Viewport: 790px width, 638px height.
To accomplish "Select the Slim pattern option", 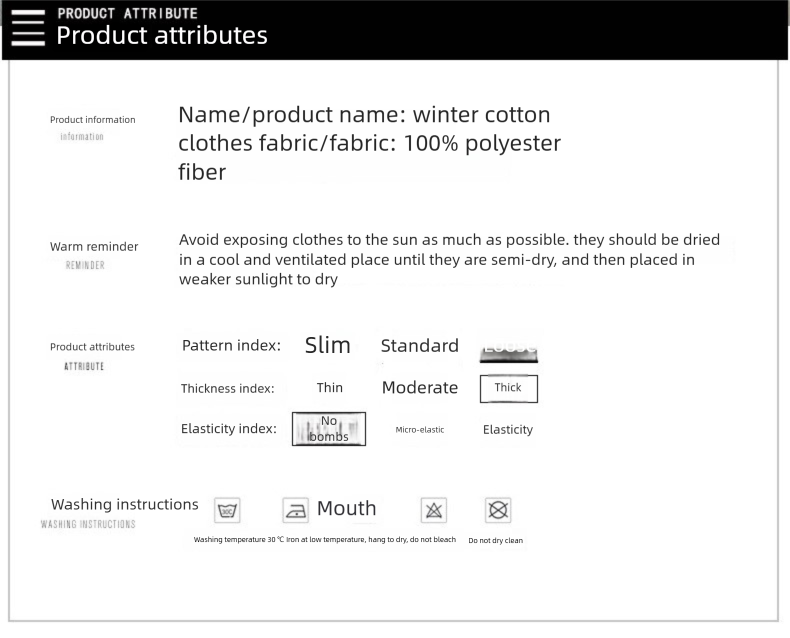I will click(x=328, y=346).
